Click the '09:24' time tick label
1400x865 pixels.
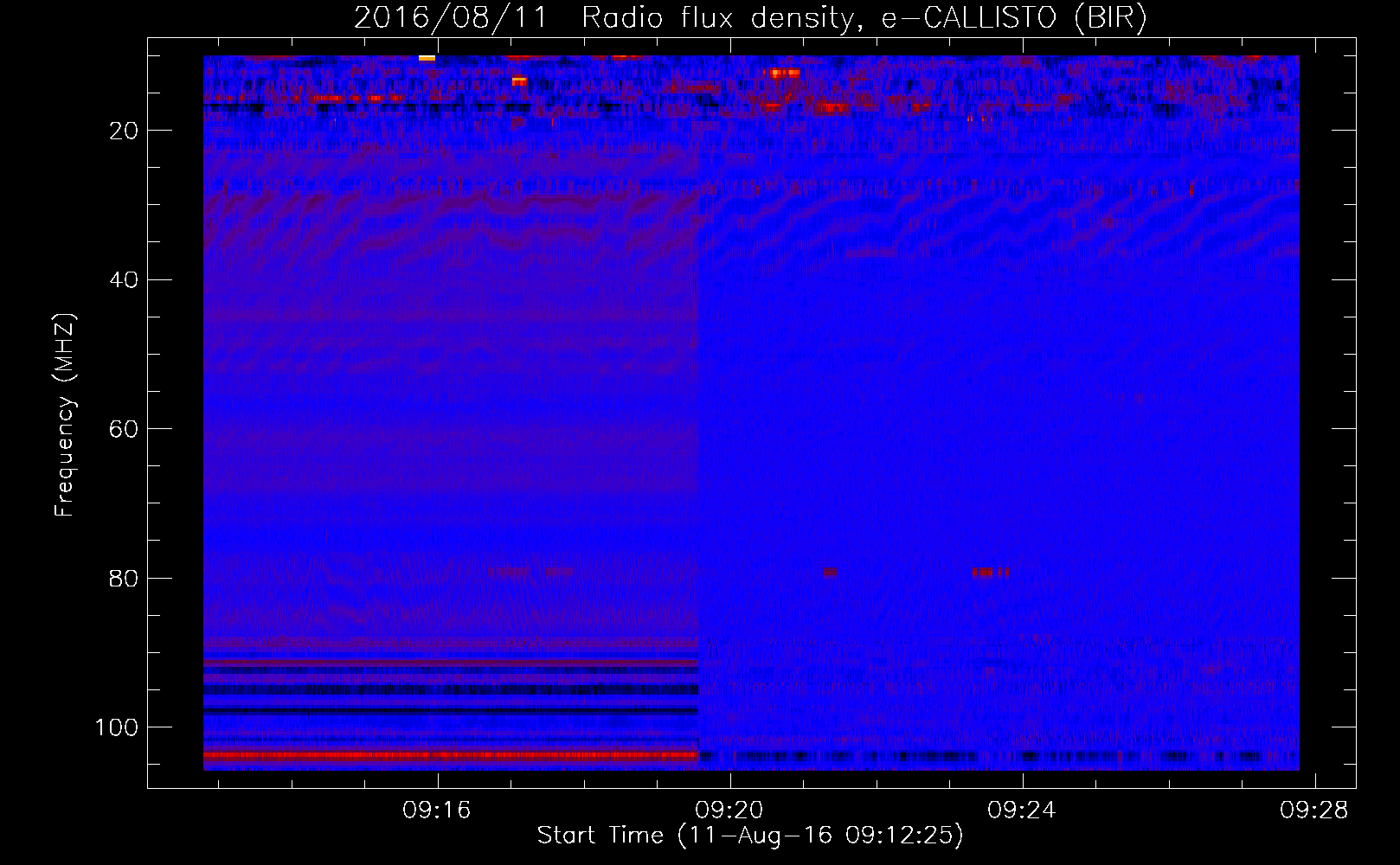point(1022,810)
